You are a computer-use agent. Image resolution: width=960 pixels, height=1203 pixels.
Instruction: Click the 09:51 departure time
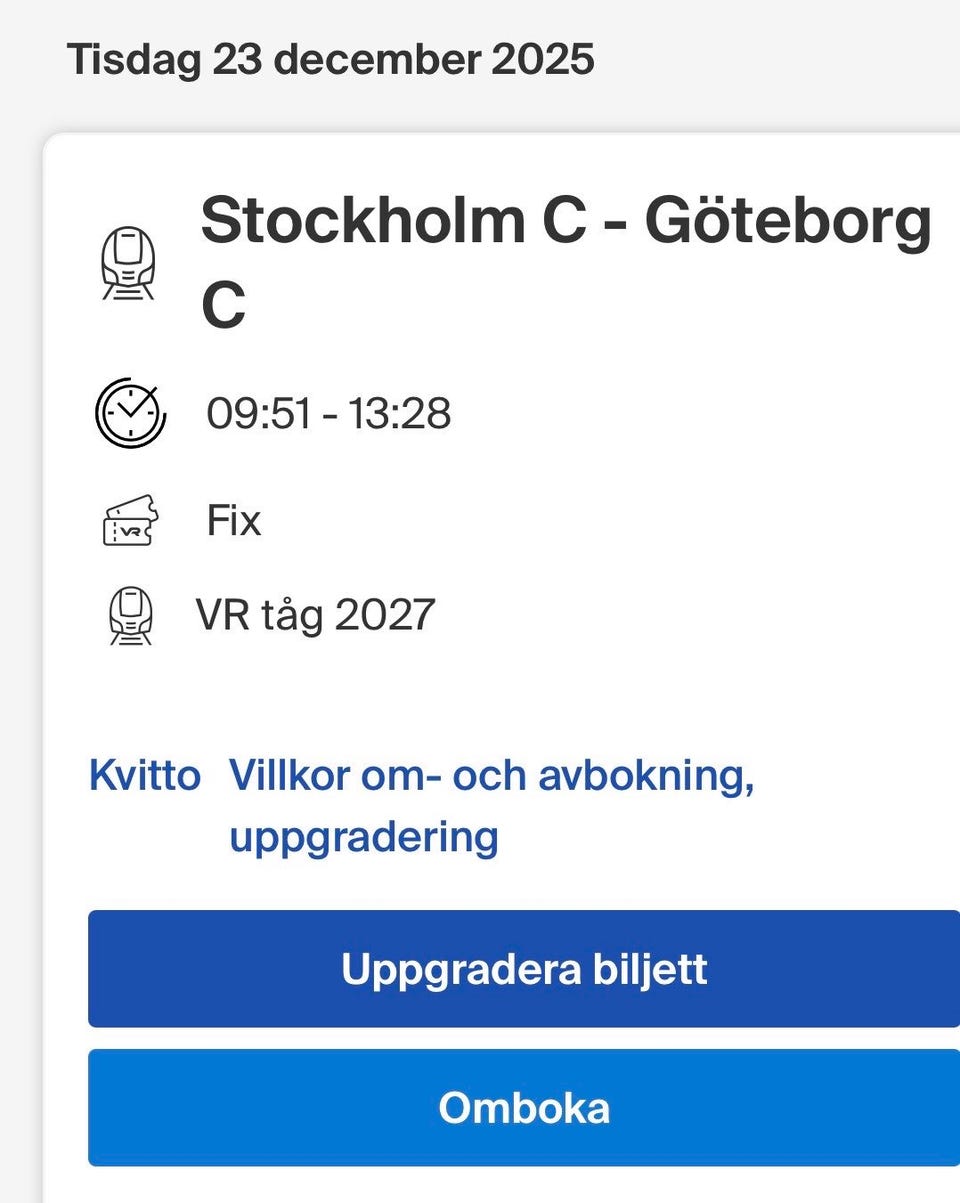[x=259, y=413]
